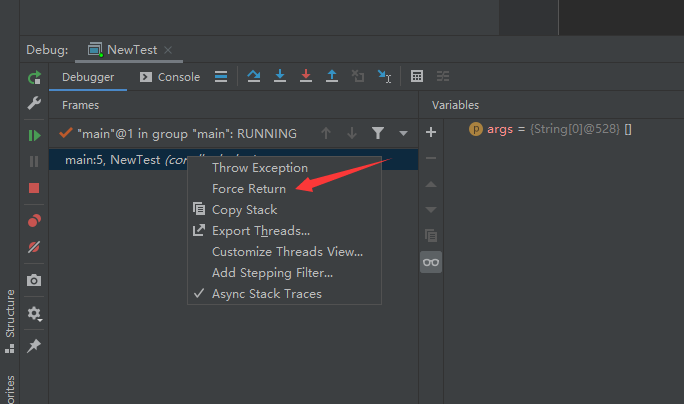The width and height of the screenshot is (684, 404).
Task: Mute breakpoints slashed circle icon
Action: click(x=34, y=247)
